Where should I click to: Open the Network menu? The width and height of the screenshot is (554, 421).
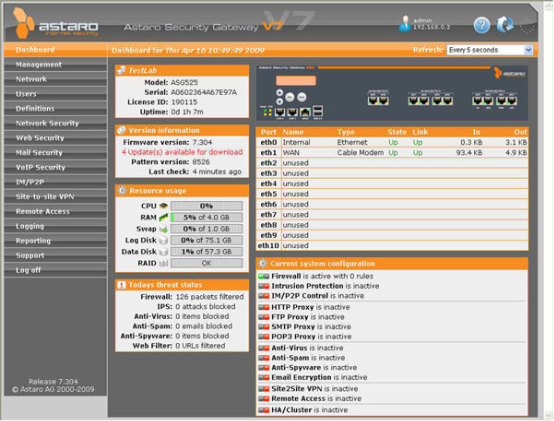tap(55, 79)
